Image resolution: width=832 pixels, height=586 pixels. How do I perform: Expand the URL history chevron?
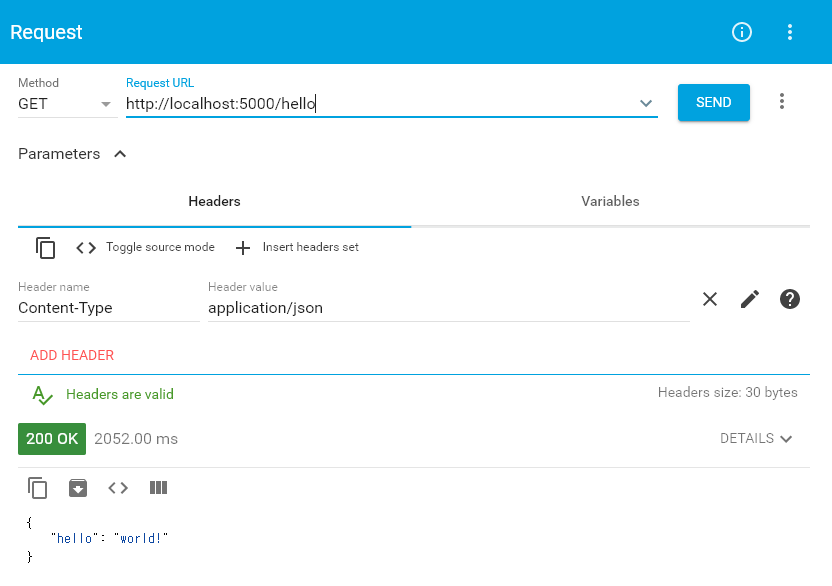click(x=645, y=103)
